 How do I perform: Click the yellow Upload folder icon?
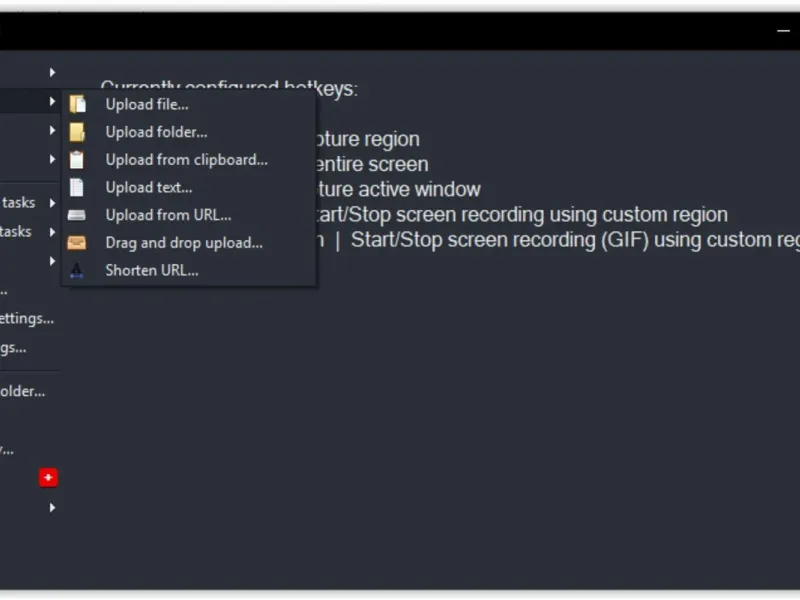click(x=77, y=132)
